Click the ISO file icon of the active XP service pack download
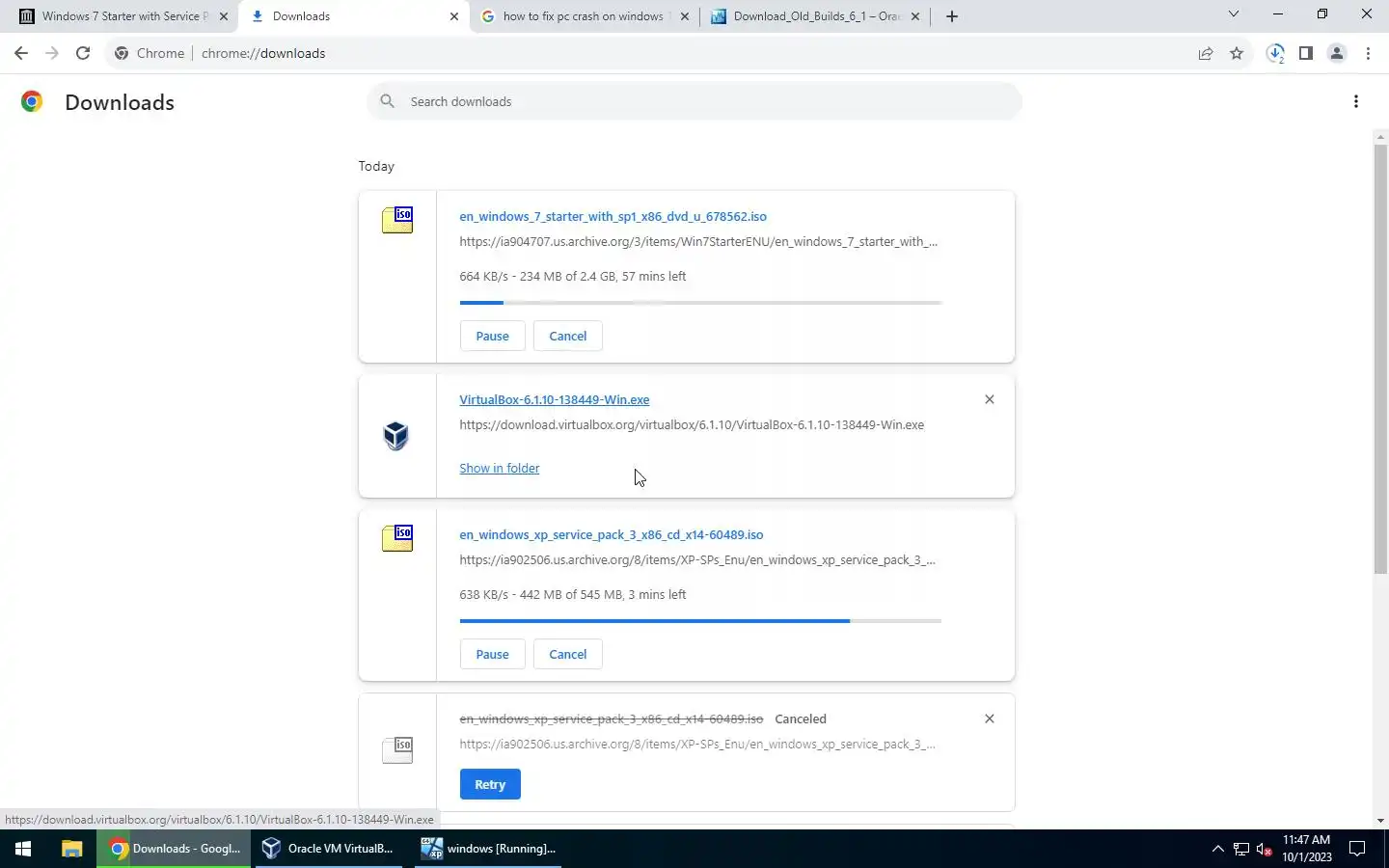The image size is (1389, 868). (x=397, y=538)
